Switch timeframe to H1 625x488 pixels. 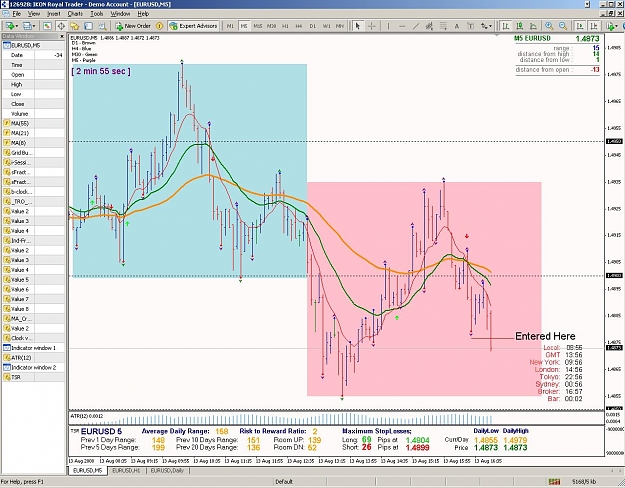click(x=285, y=26)
